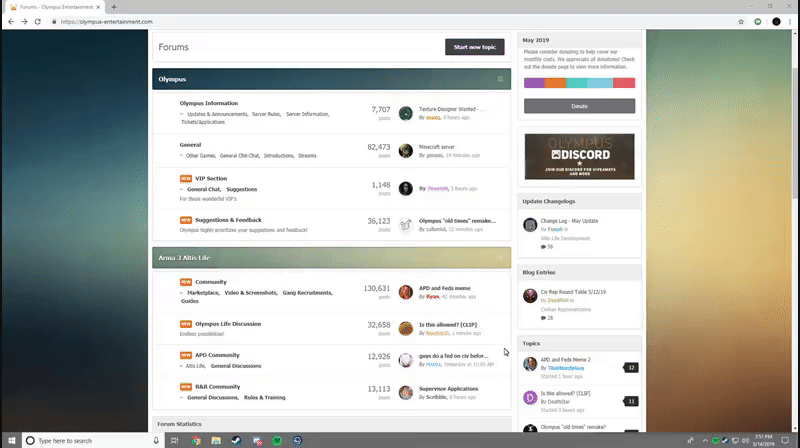Open the Texture Designer Wanted latest post
Image resolution: width=800 pixels, height=448 pixels.
click(452, 109)
